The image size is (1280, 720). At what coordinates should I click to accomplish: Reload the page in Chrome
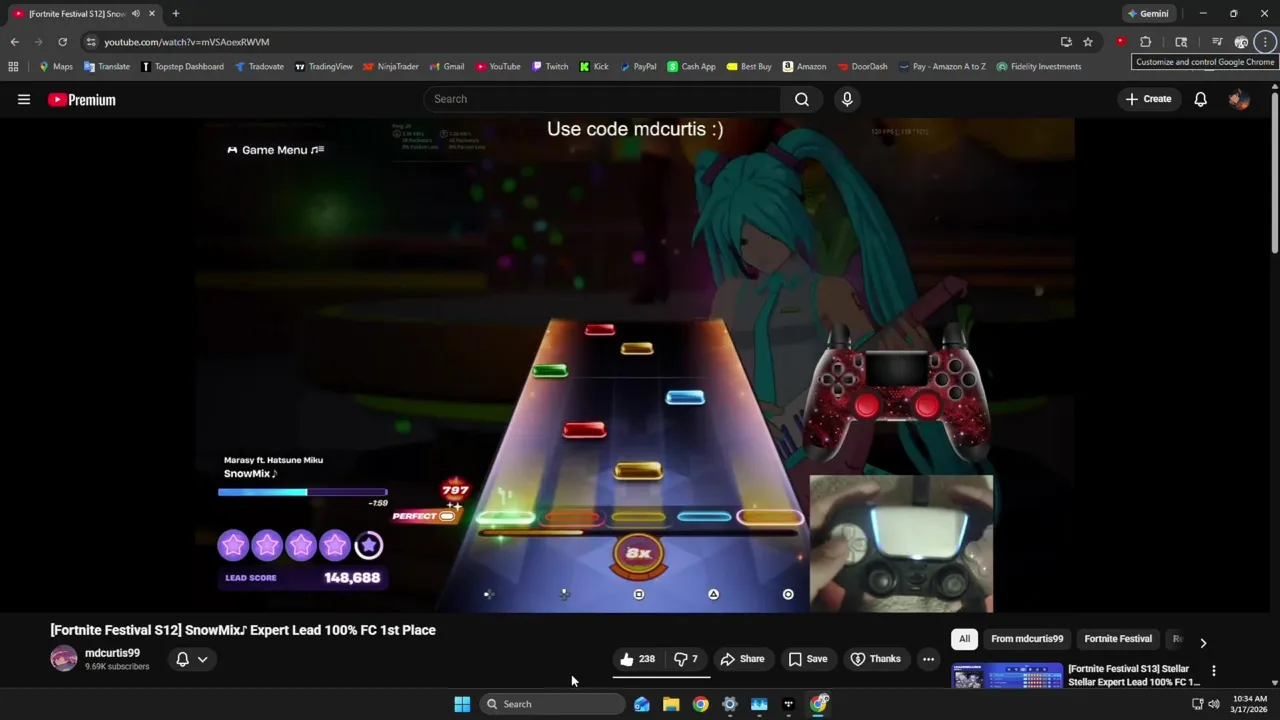click(x=62, y=42)
